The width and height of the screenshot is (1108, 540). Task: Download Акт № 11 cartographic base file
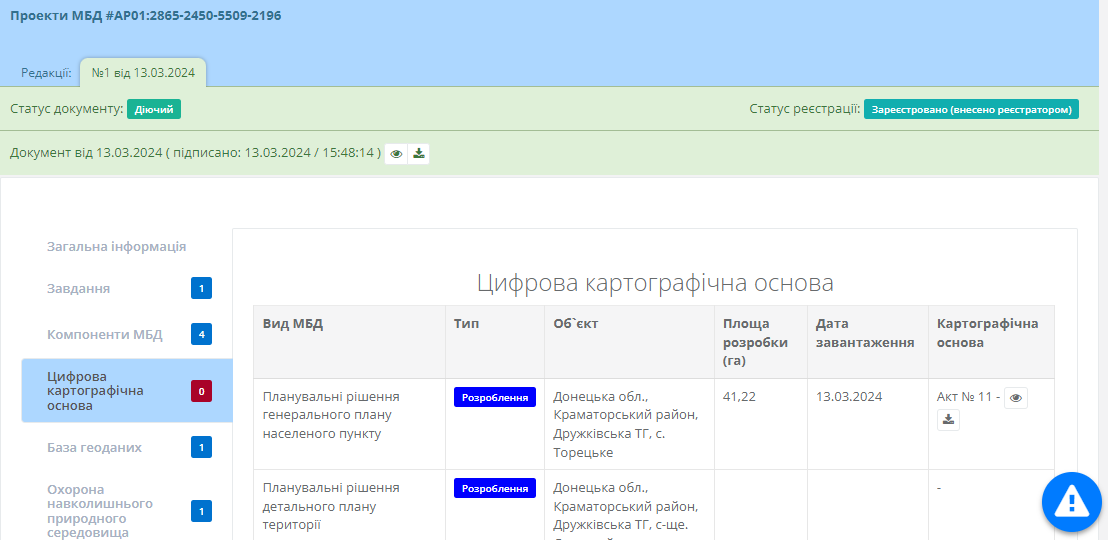tap(949, 420)
